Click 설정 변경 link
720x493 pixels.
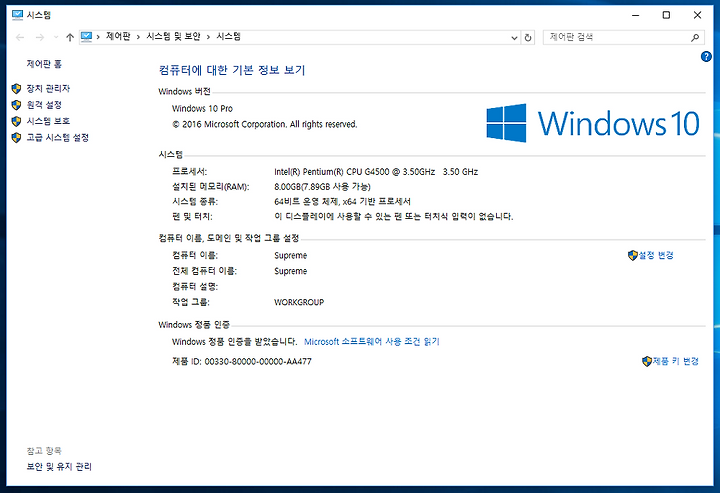tap(656, 255)
